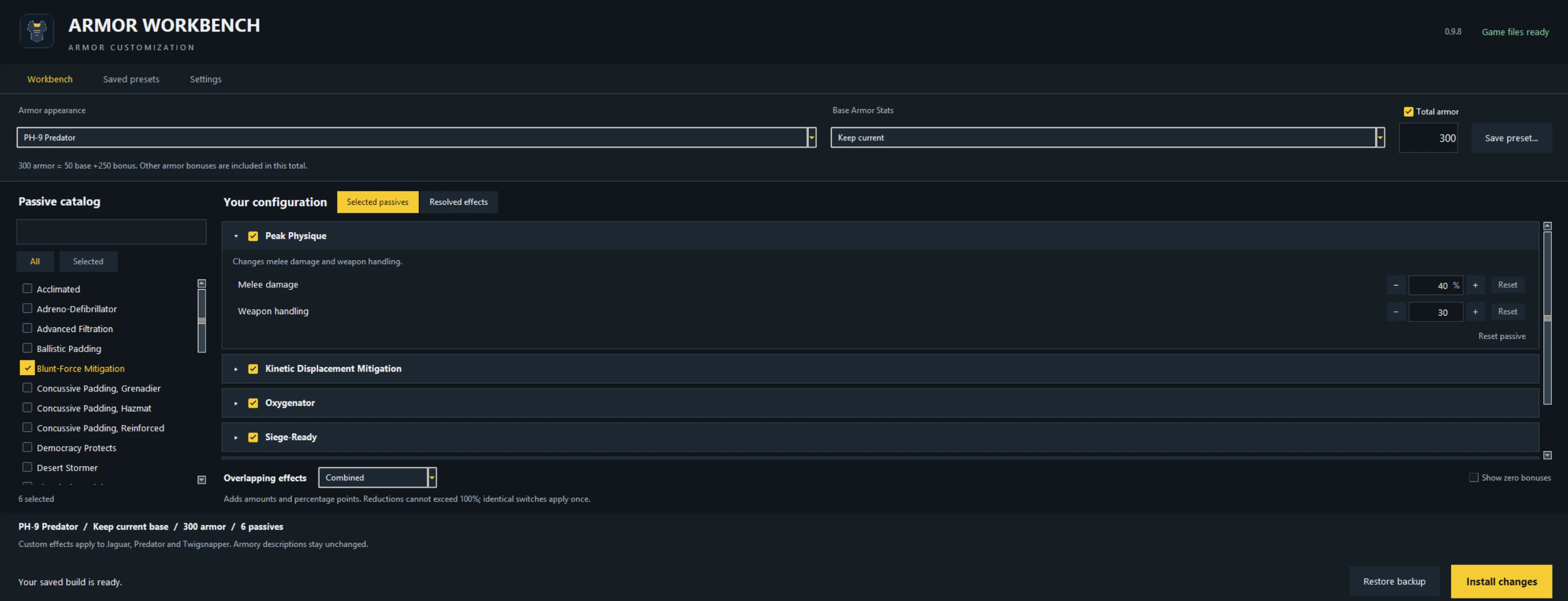Image resolution: width=1568 pixels, height=601 pixels.
Task: Select the Workbench tab
Action: (50, 79)
